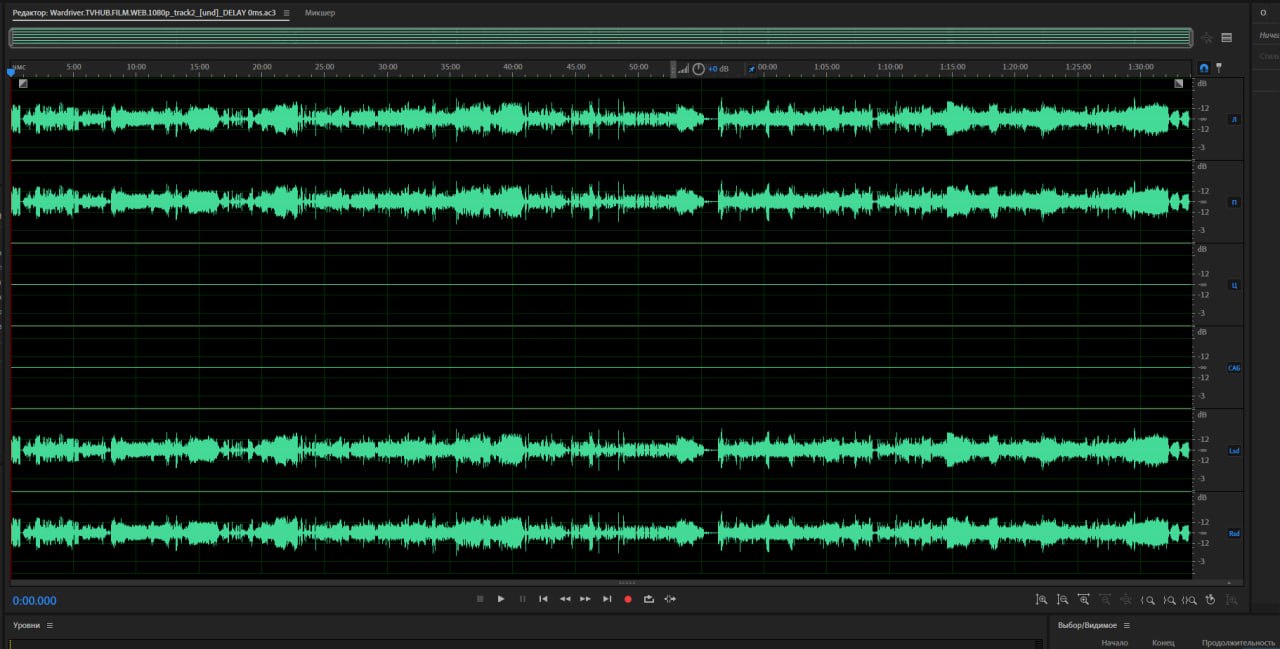The image size is (1280, 649).
Task: Click the 0:00.000 timecode display
Action: point(35,601)
